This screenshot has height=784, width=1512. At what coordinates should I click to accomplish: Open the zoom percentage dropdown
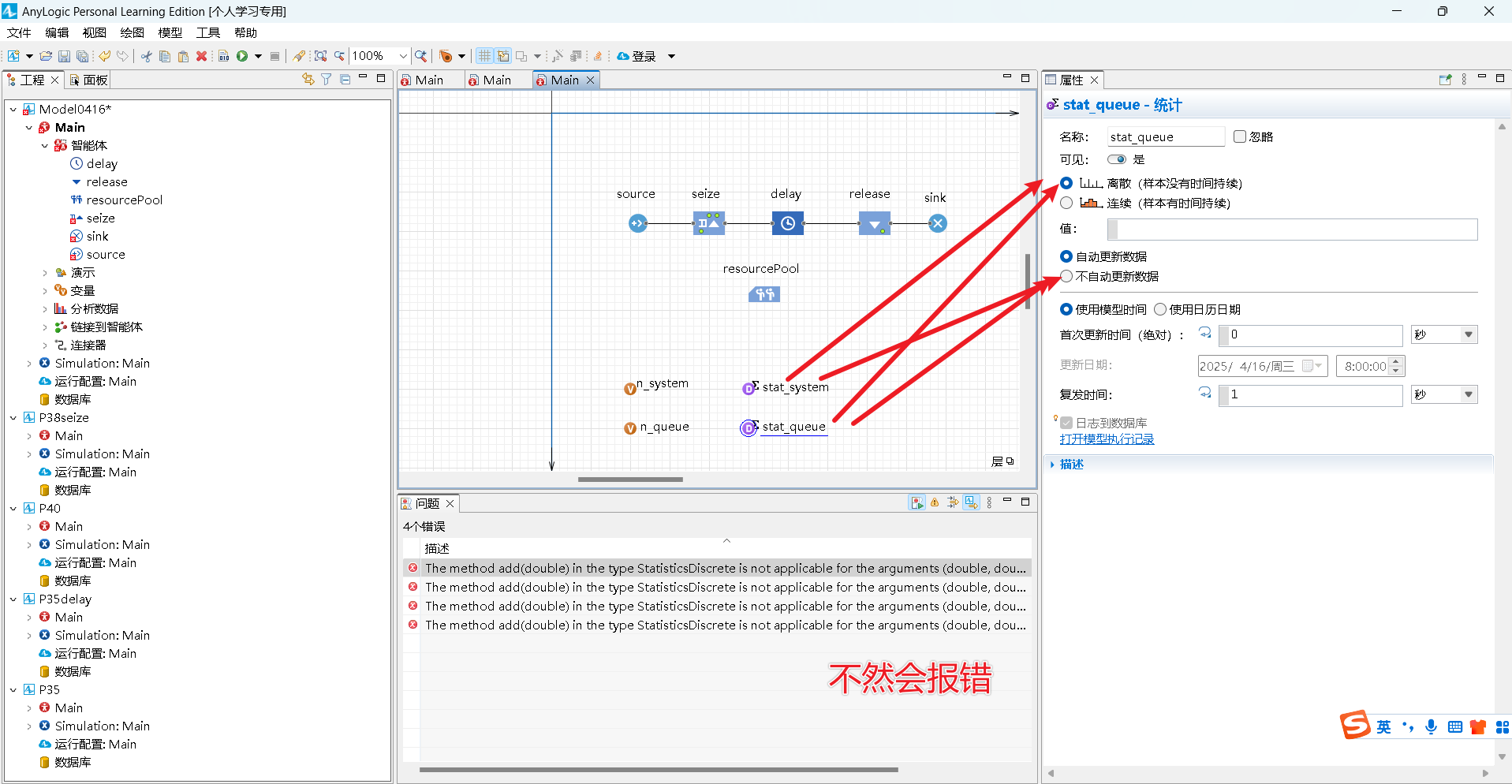[402, 55]
